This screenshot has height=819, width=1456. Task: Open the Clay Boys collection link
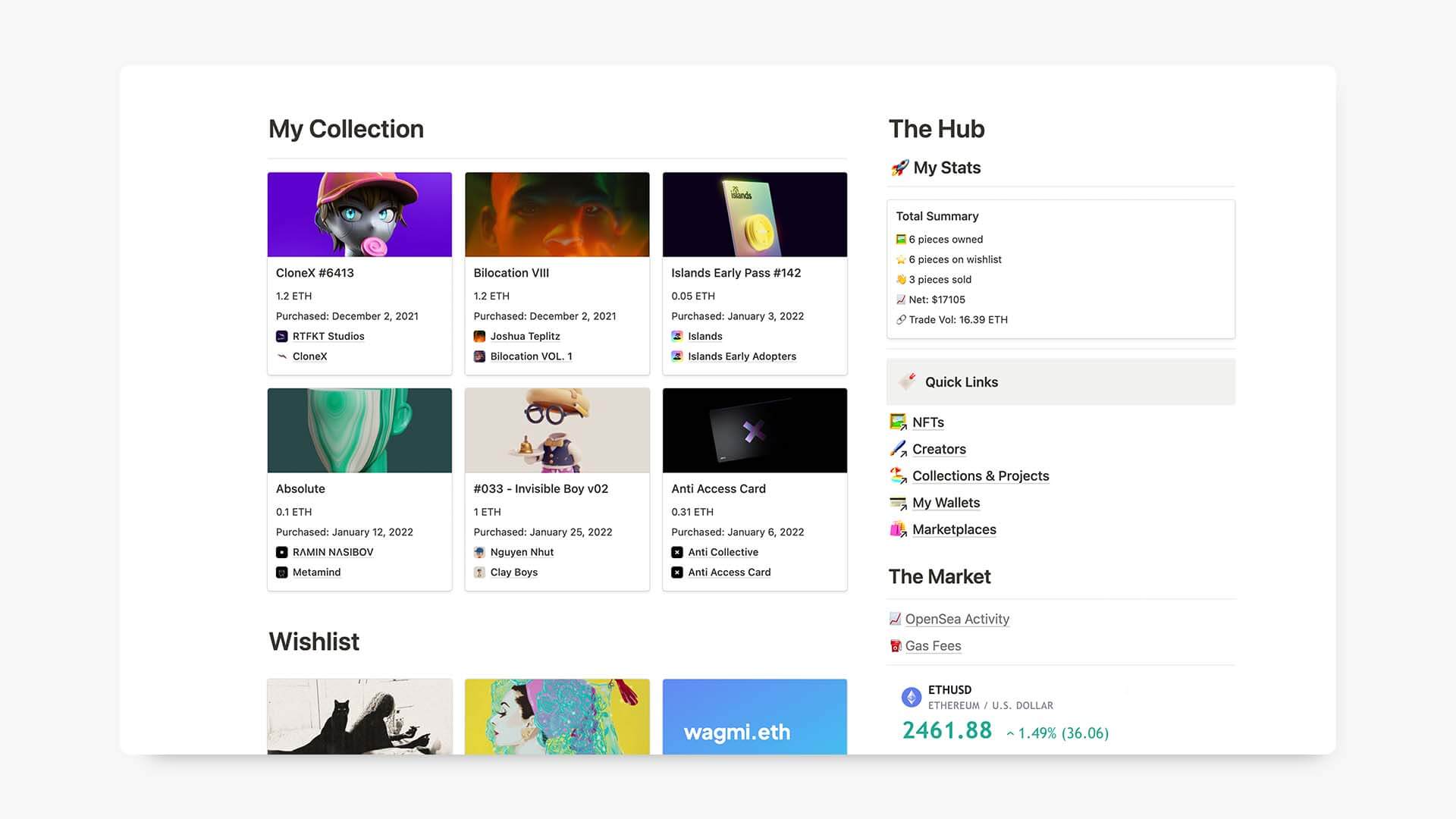tap(515, 572)
